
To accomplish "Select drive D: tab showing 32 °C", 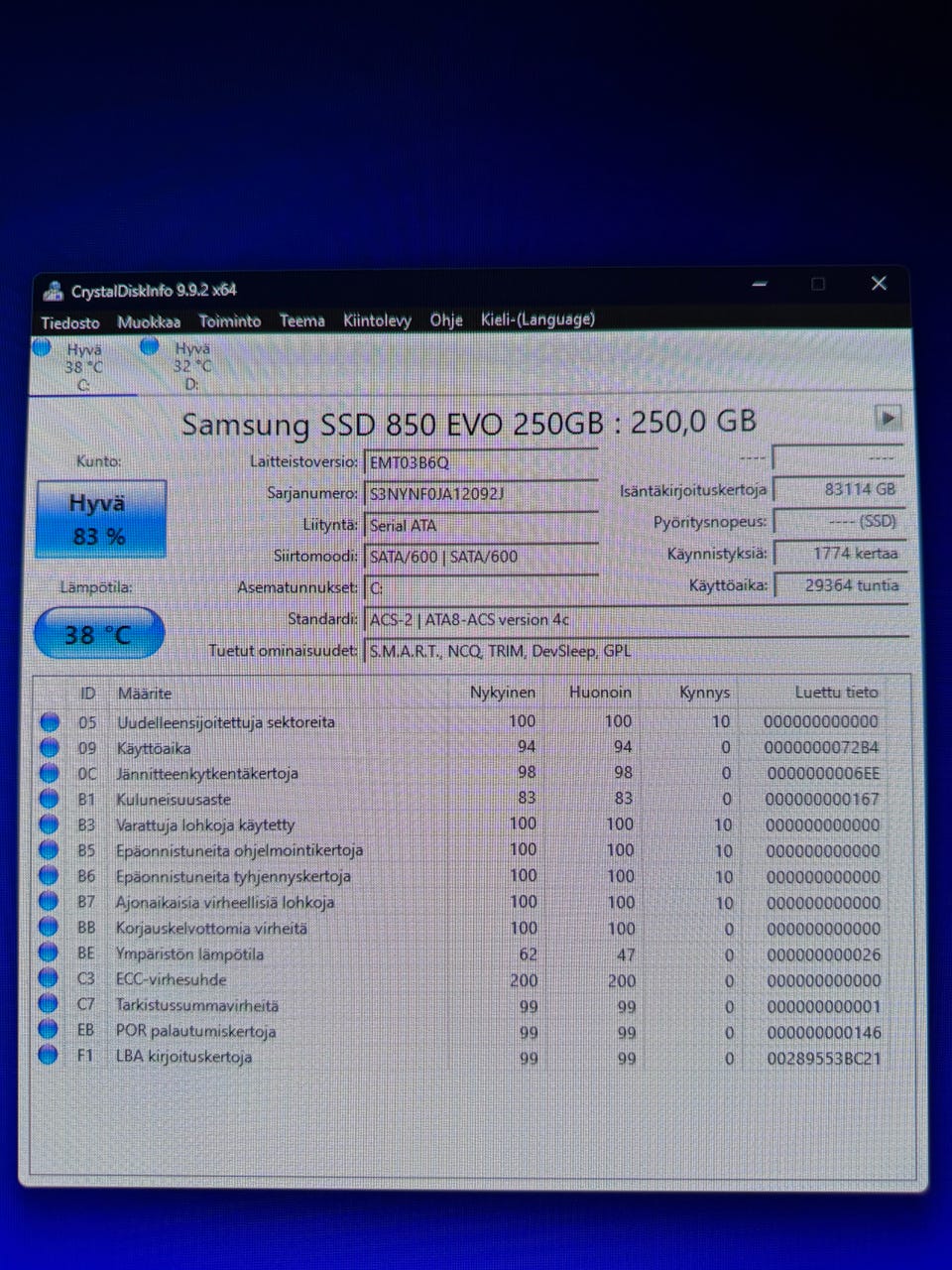I will pos(191,365).
